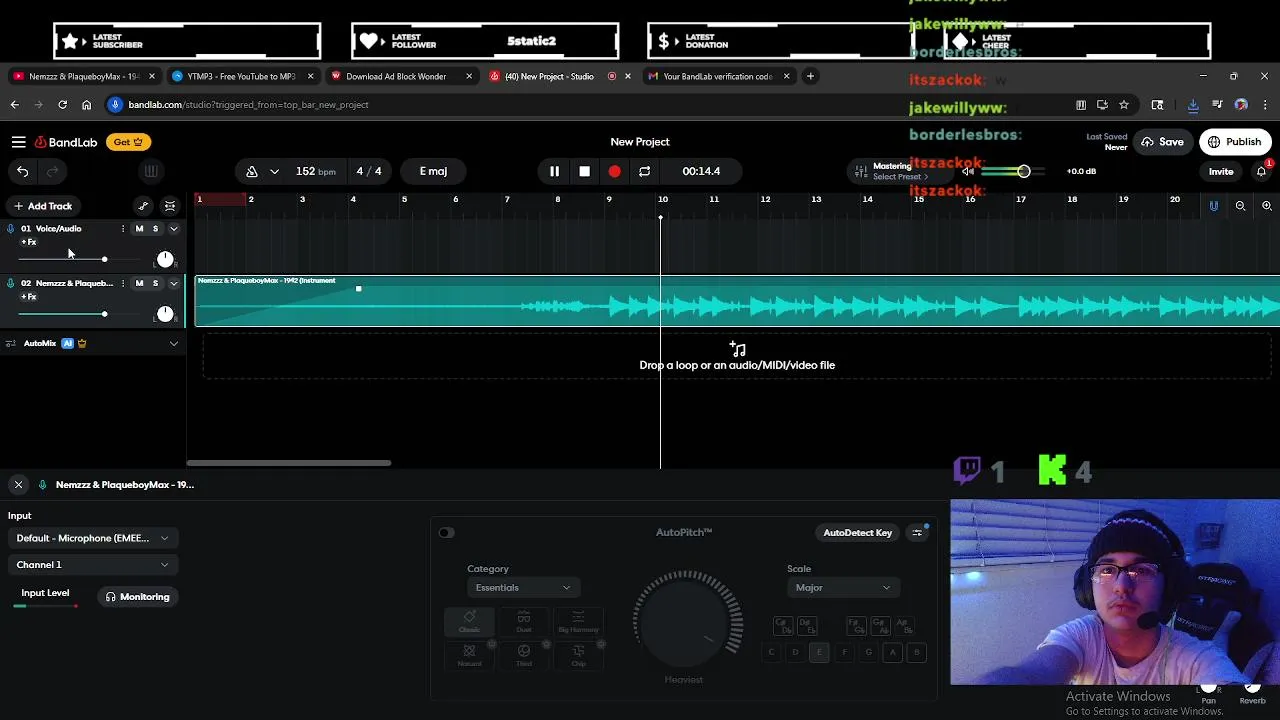1280x720 pixels.
Task: Select the Nemzzz & PlaqueboyMax audio clip
Action: 737,301
